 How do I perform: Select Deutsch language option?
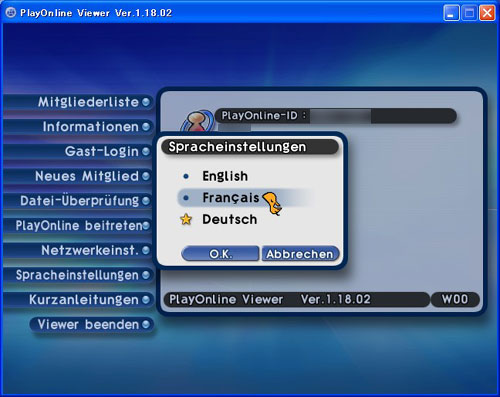coord(230,219)
